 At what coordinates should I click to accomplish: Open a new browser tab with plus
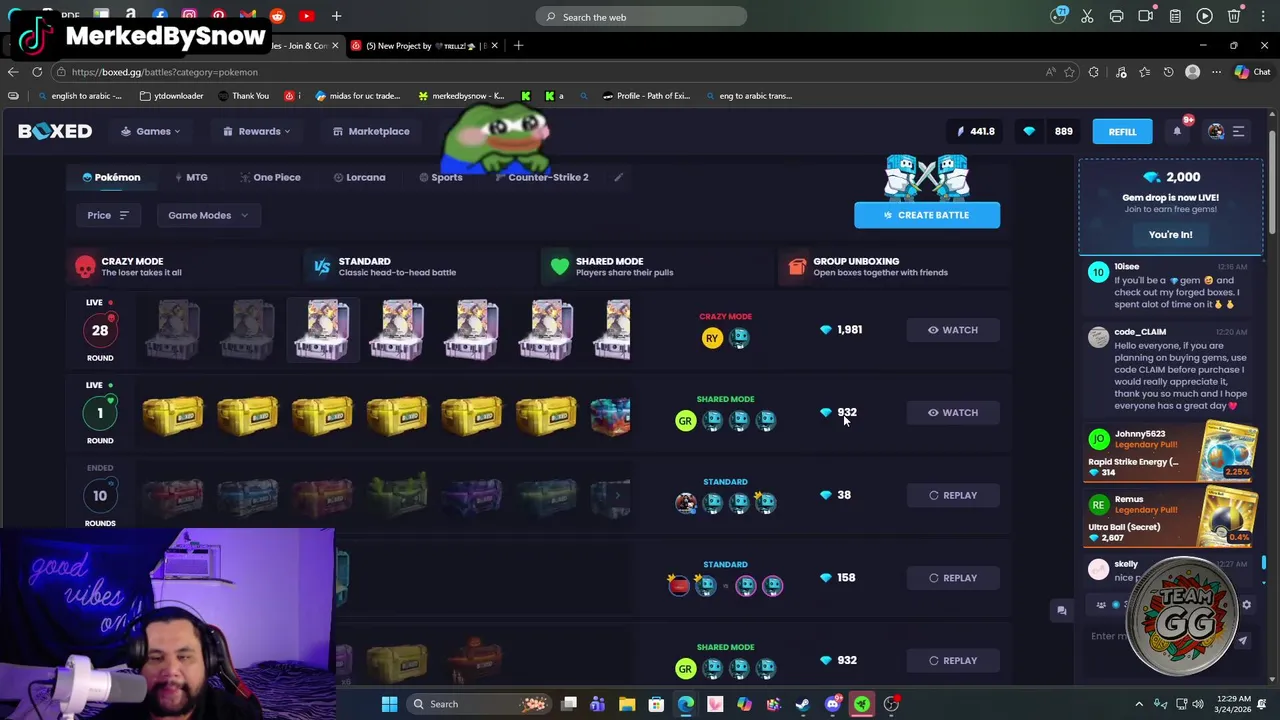(x=518, y=45)
